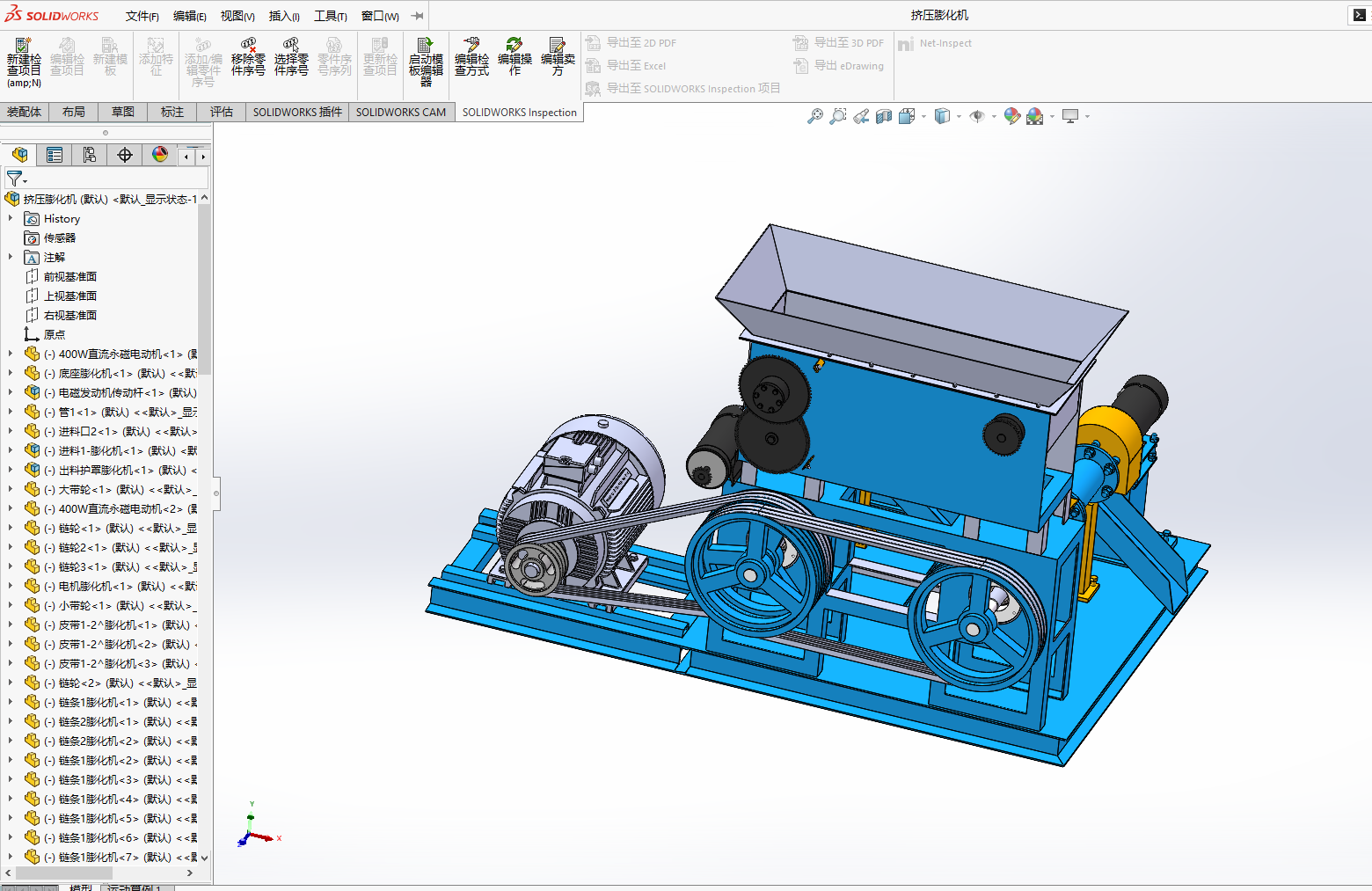Switch to the 评估 tab
The width and height of the screenshot is (1372, 891).
pyautogui.click(x=222, y=112)
